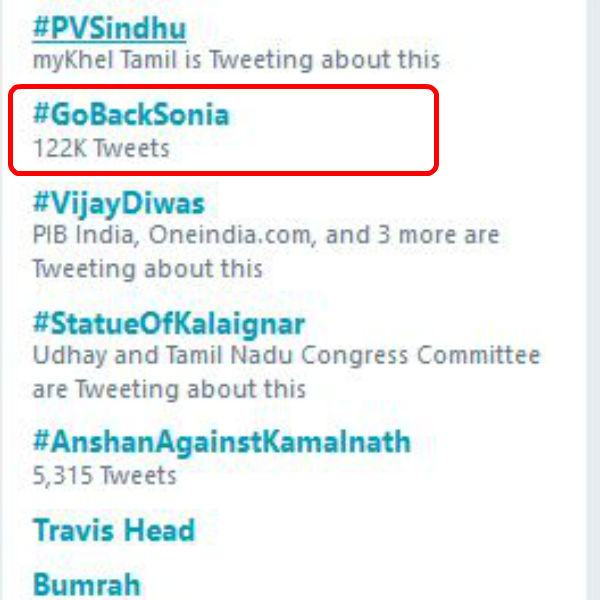Click 'is Tweeting about this' under #PVSindhu
The height and width of the screenshot is (600, 600).
tap(304, 60)
